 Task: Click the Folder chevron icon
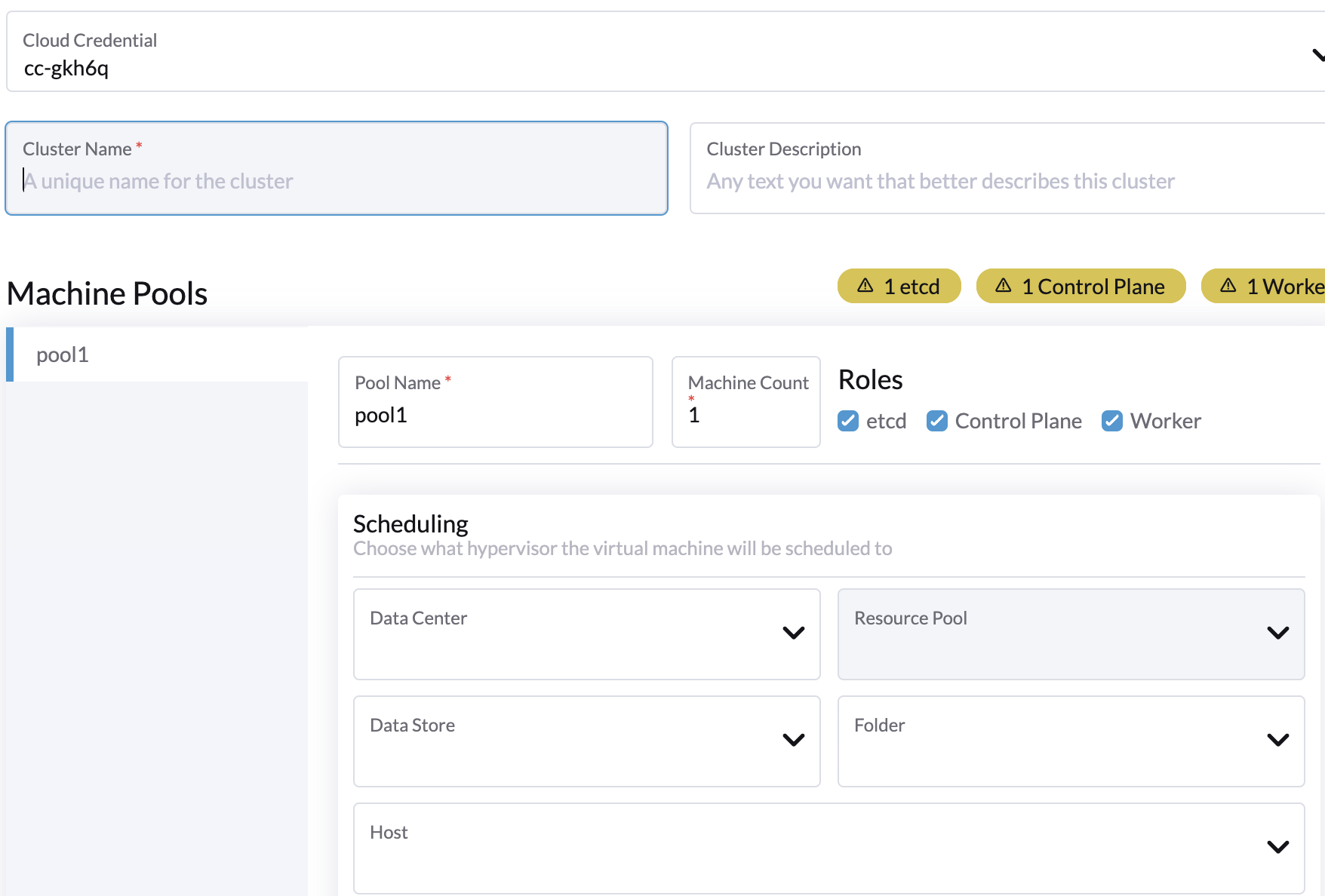(x=1278, y=741)
